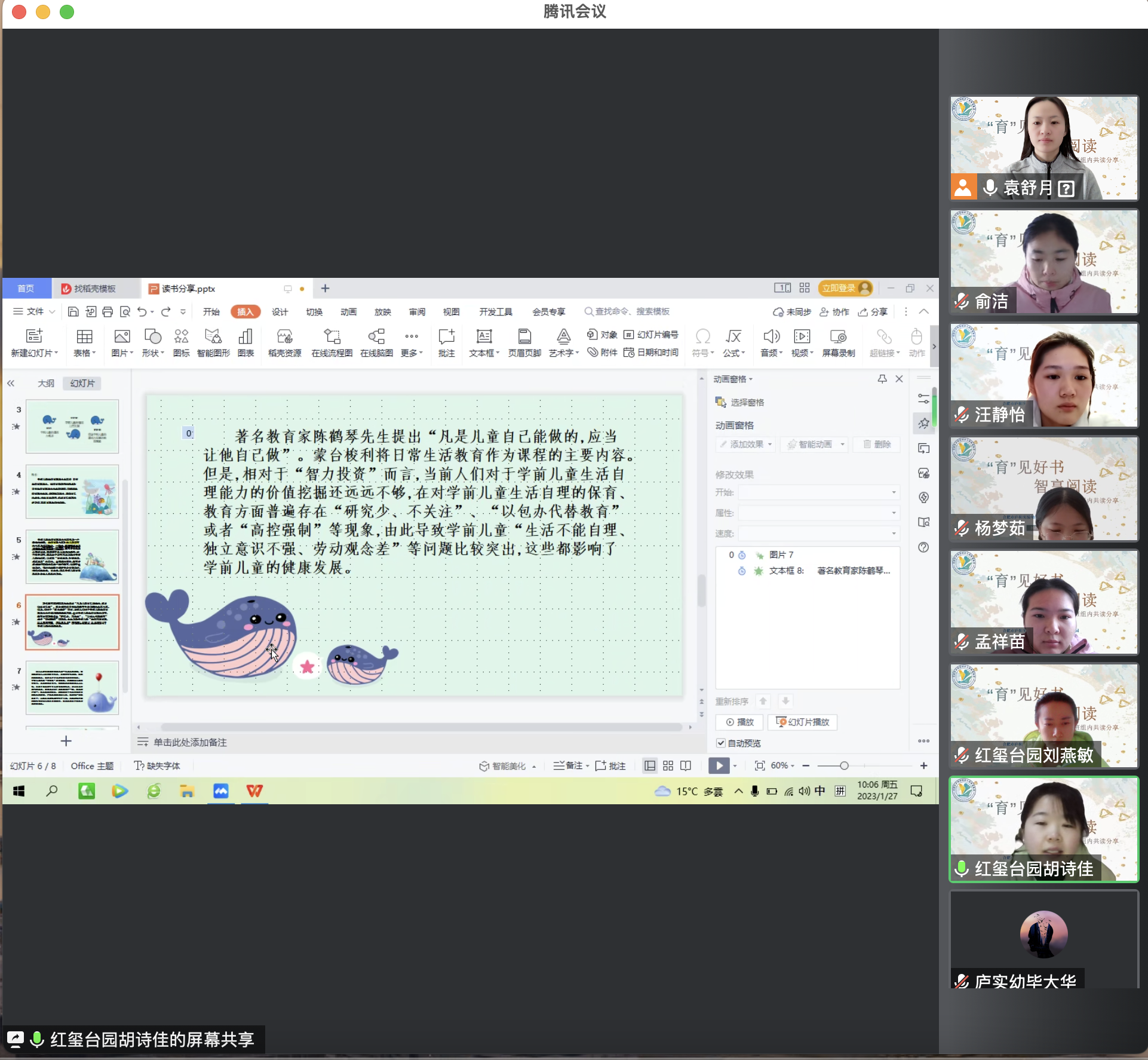Click the undo arrow icon

coord(142,311)
